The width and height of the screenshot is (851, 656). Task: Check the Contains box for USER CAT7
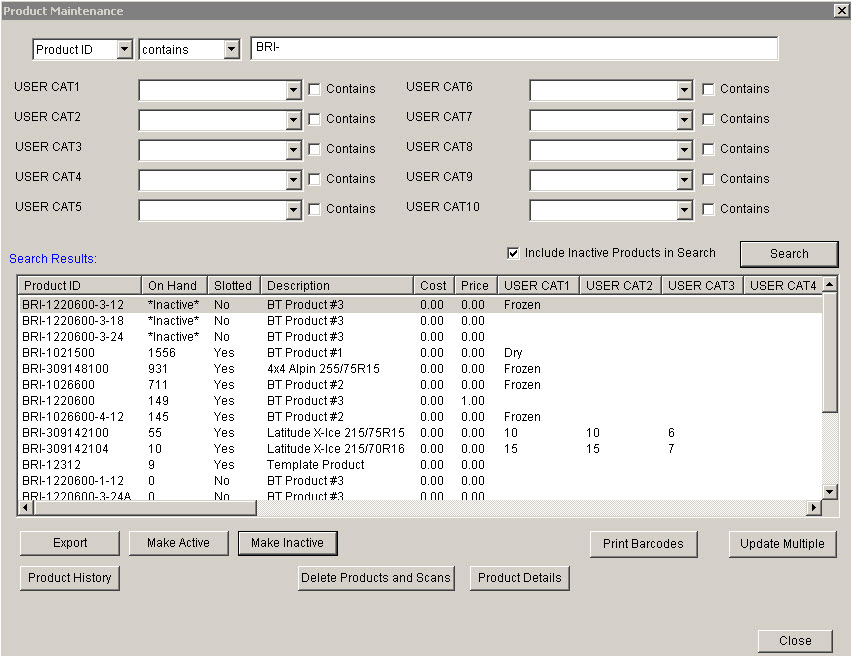(x=708, y=119)
